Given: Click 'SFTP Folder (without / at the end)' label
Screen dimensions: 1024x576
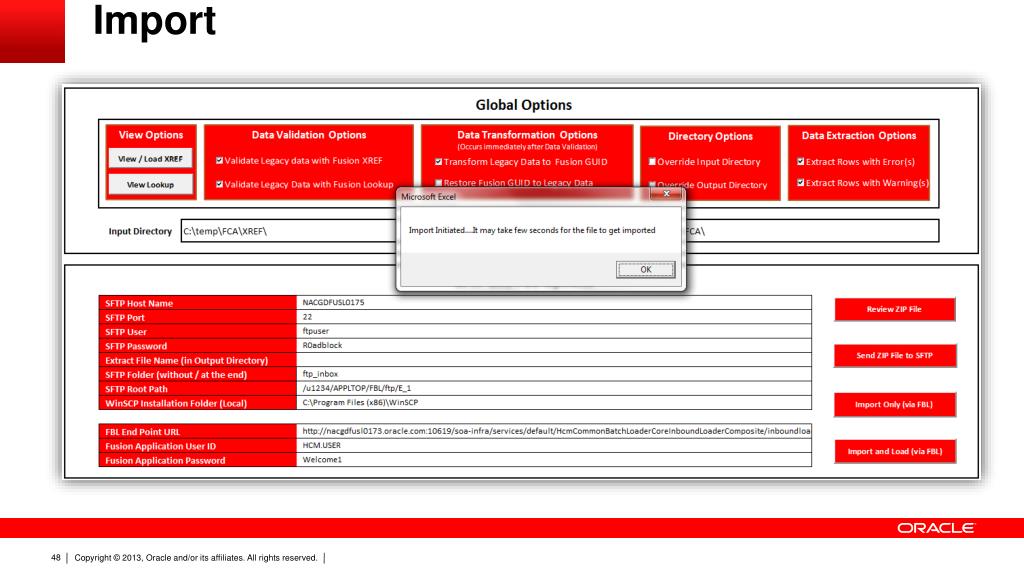Looking at the screenshot, I should [x=176, y=375].
